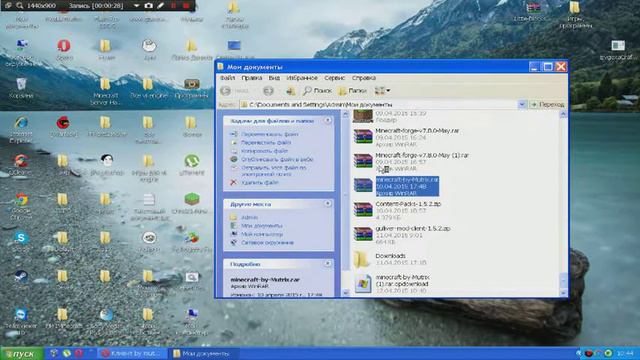The height and width of the screenshot is (360, 640).
Task: Select the gulliver-mod-client-1.5.2.zip archive icon
Action: point(363,234)
